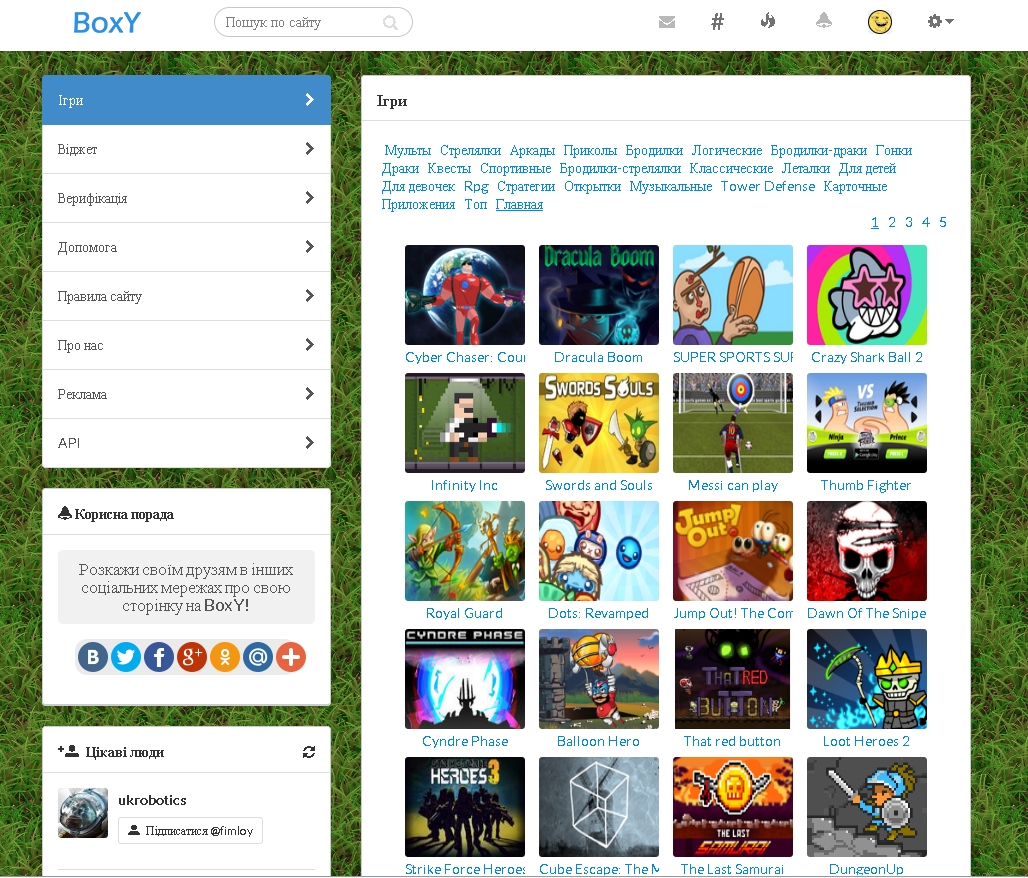1028x878 pixels.
Task: Open the API sidebar menu entry
Action: coord(186,443)
